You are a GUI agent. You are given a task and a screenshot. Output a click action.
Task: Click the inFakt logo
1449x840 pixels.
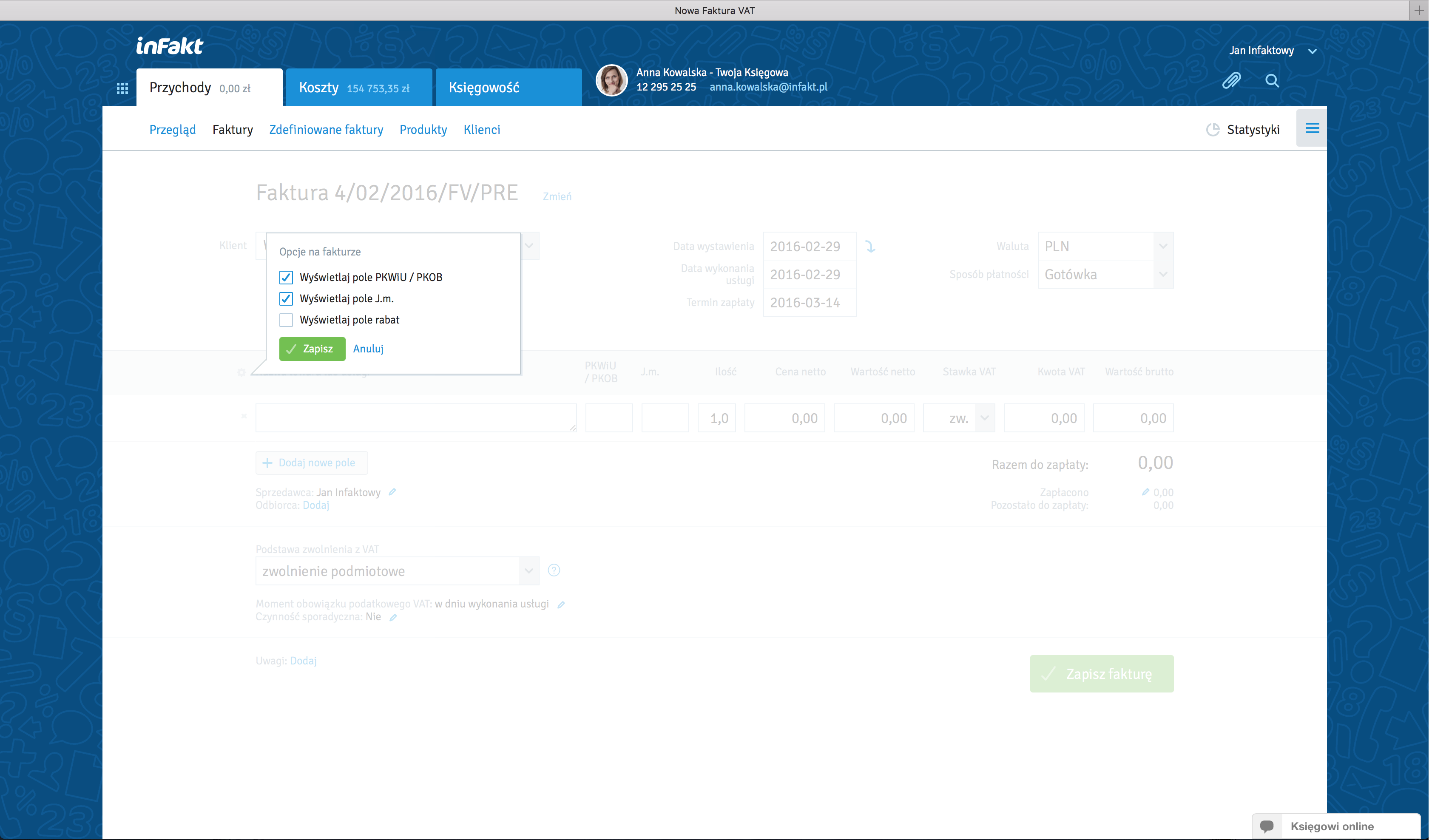pos(169,45)
